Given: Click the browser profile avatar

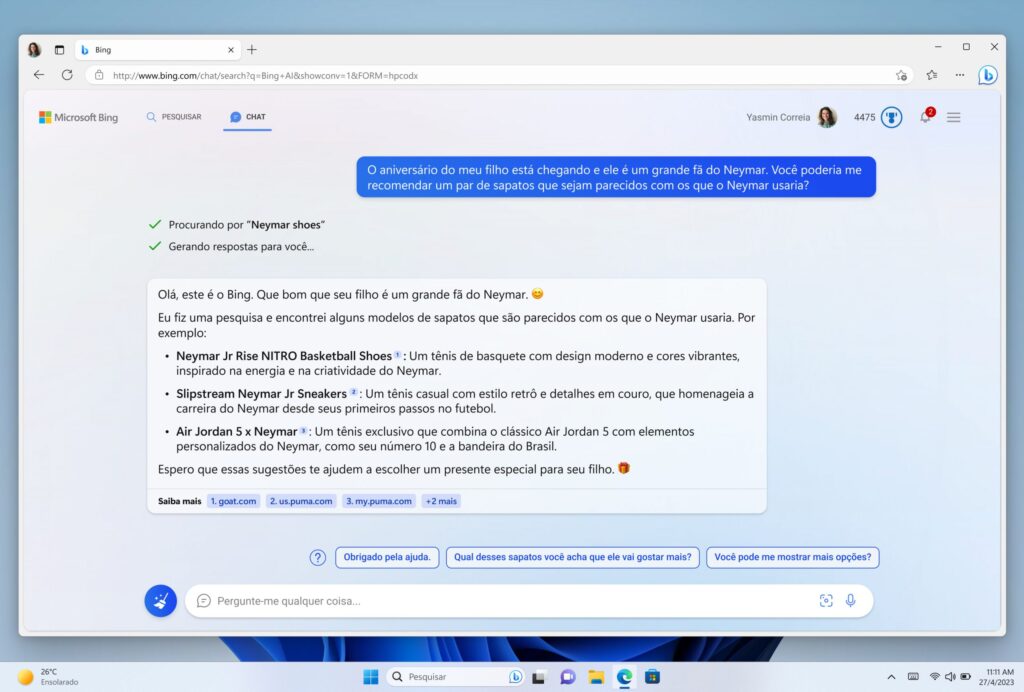Looking at the screenshot, I should pos(34,50).
